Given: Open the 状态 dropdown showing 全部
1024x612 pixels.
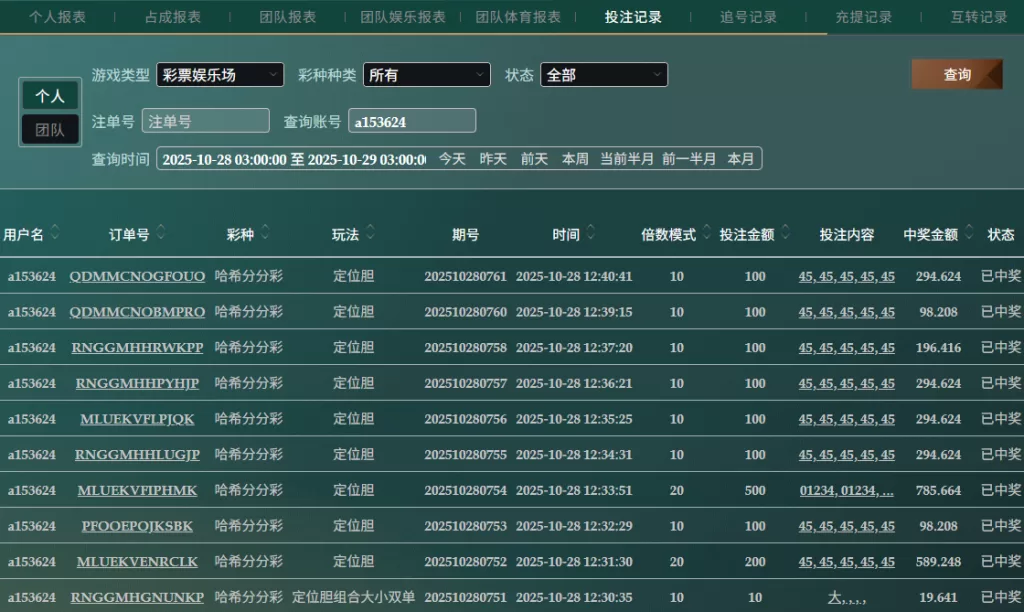Looking at the screenshot, I should 603,75.
